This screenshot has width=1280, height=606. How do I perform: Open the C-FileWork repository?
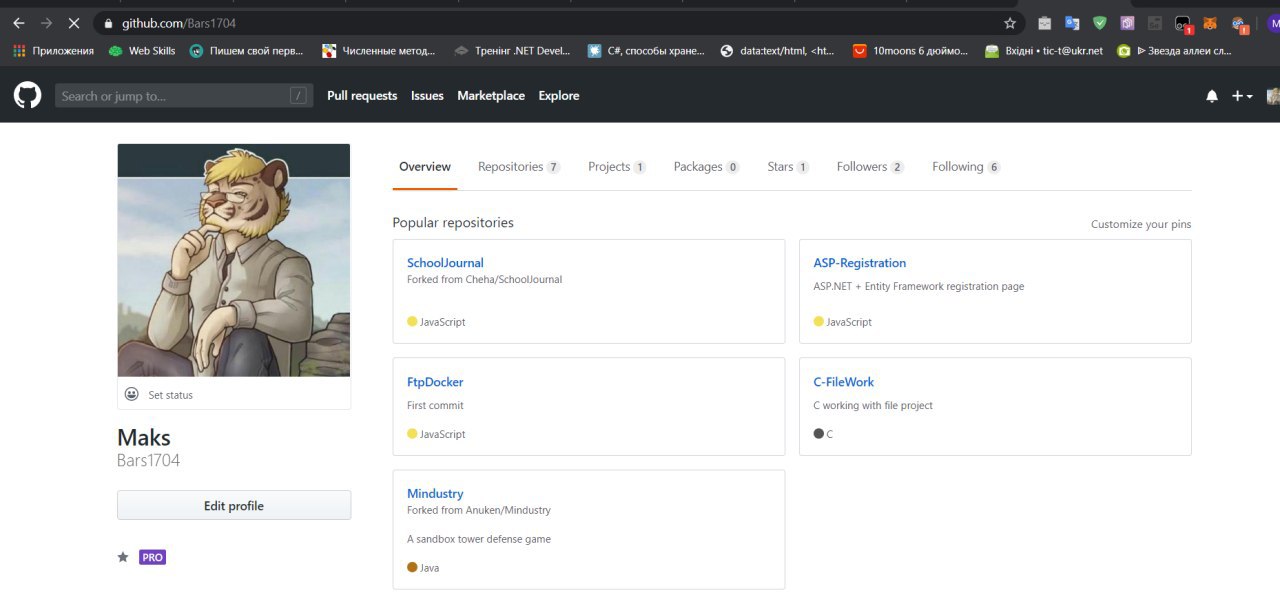[844, 382]
